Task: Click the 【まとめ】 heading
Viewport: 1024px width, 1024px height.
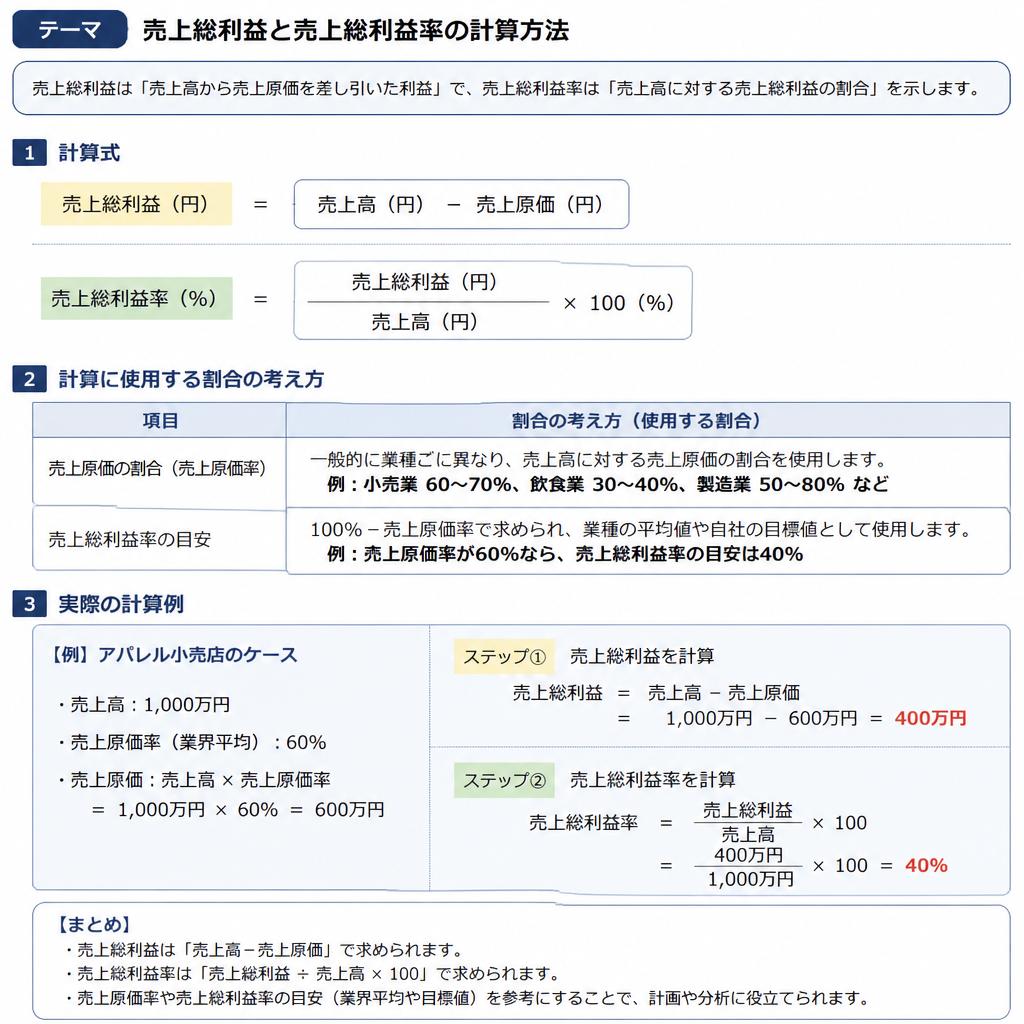Action: pos(94,925)
